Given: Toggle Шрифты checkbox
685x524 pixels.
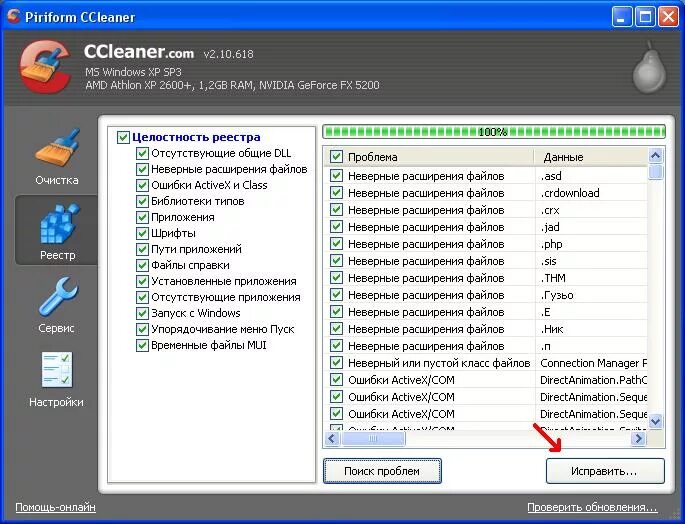Looking at the screenshot, I should [x=142, y=233].
